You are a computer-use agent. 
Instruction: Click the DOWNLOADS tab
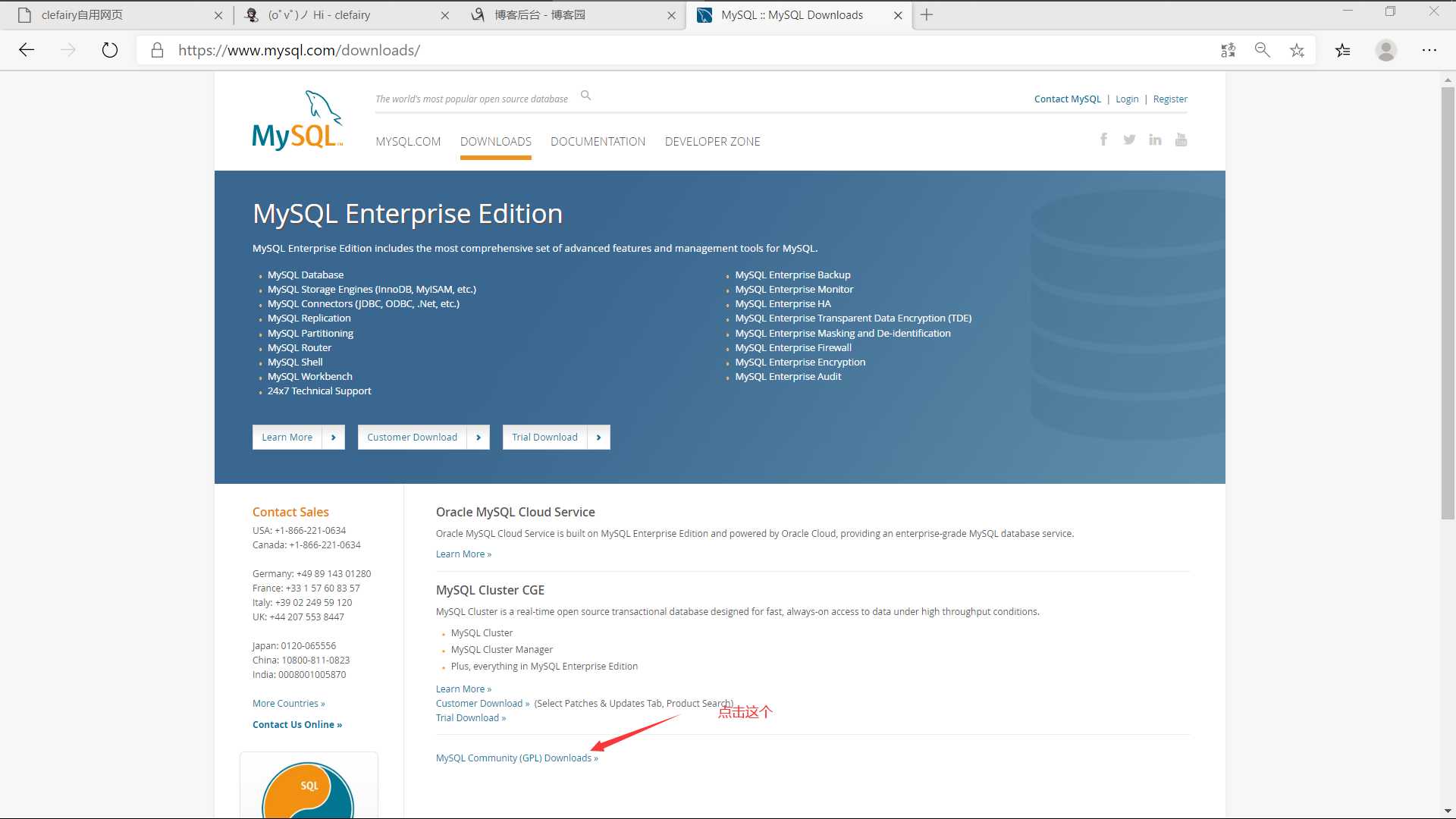tap(496, 141)
